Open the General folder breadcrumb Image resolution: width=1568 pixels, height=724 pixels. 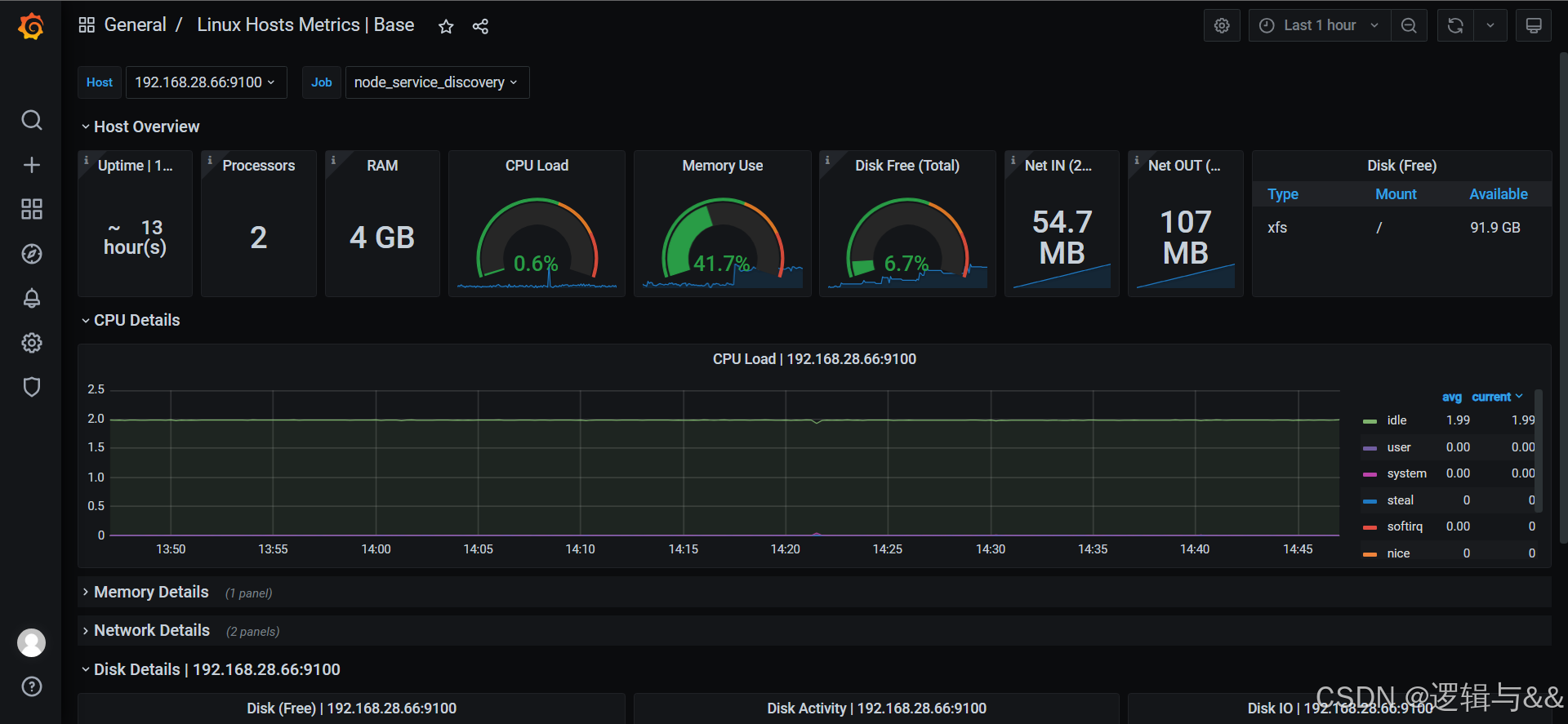[135, 25]
